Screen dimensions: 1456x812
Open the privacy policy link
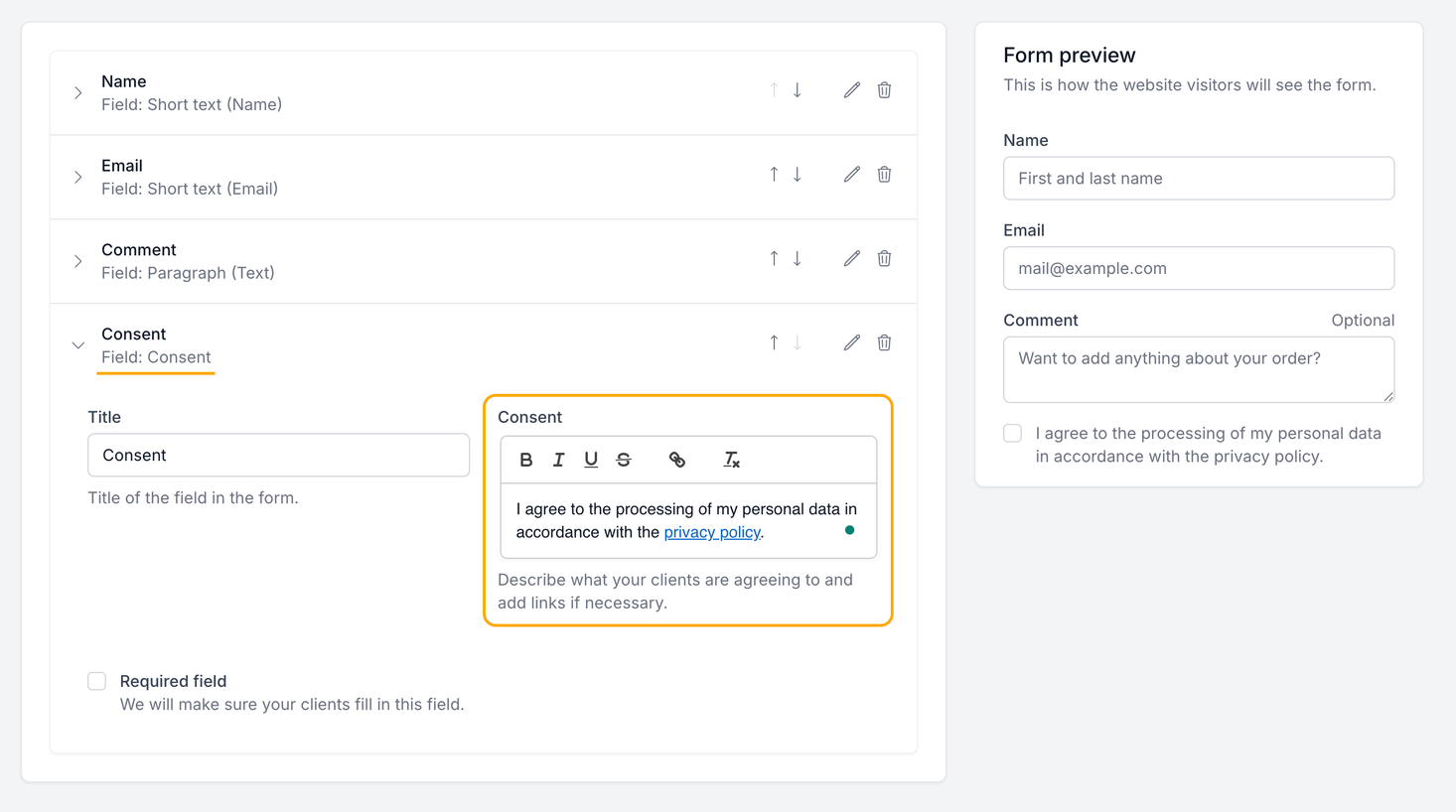712,532
